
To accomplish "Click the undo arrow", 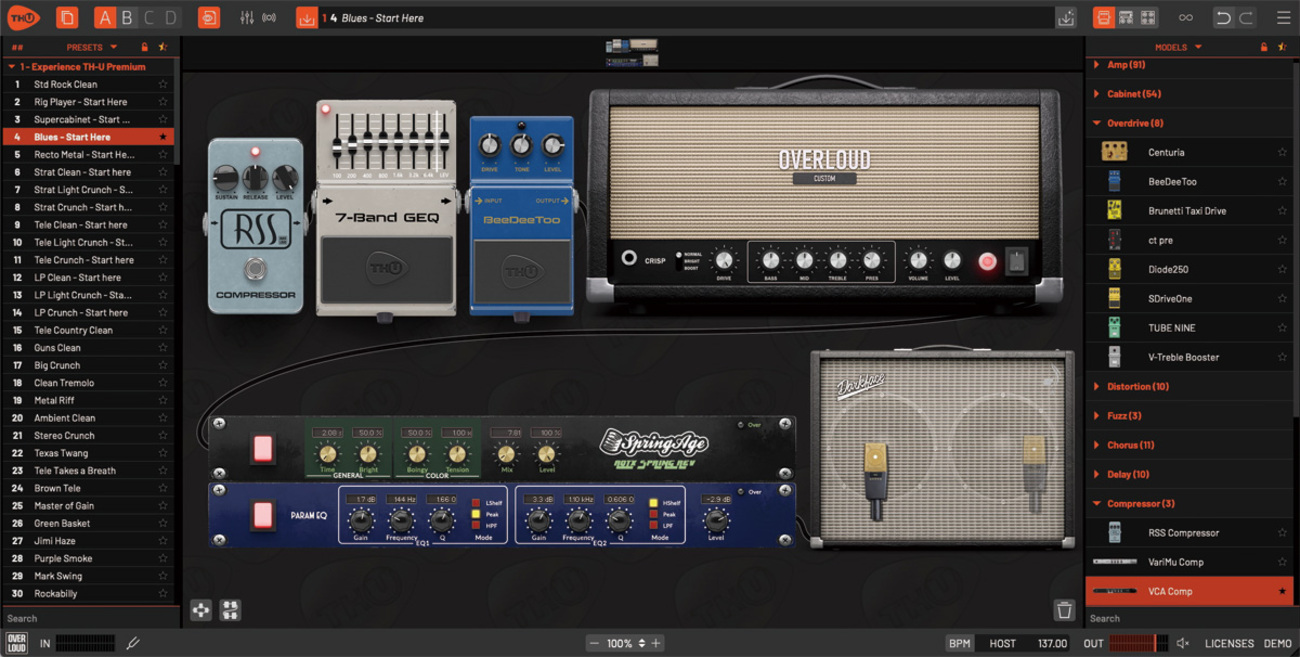I will click(1222, 18).
